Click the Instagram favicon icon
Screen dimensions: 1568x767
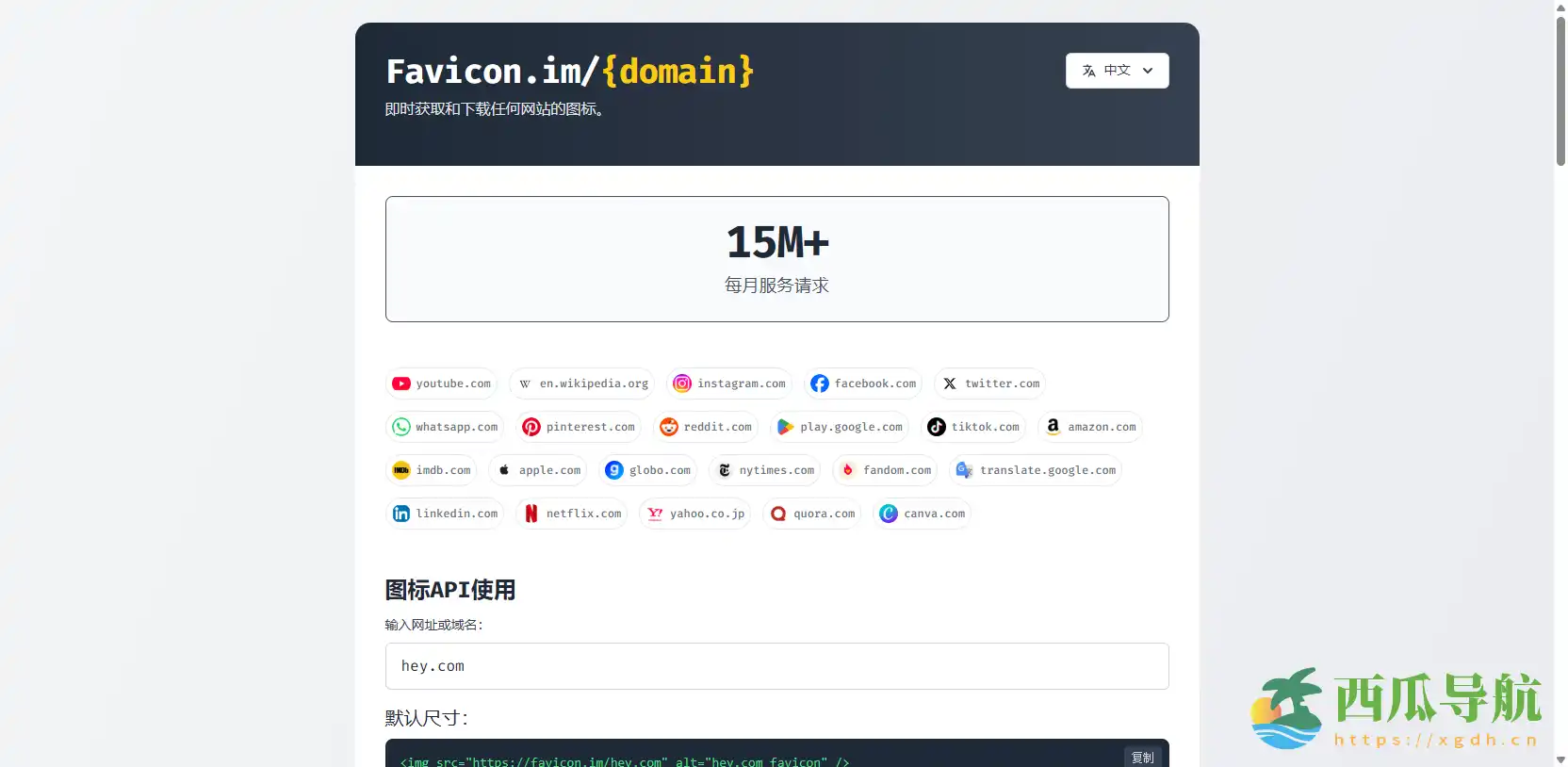(x=682, y=383)
